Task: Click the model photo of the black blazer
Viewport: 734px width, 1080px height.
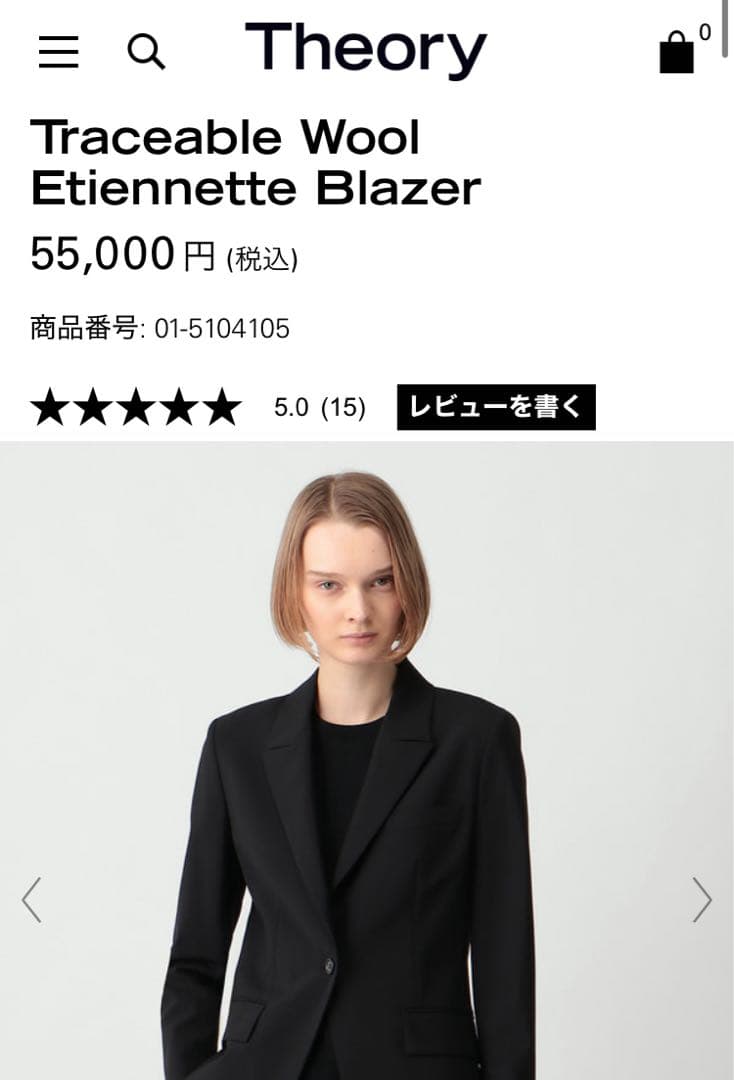Action: pos(367,760)
